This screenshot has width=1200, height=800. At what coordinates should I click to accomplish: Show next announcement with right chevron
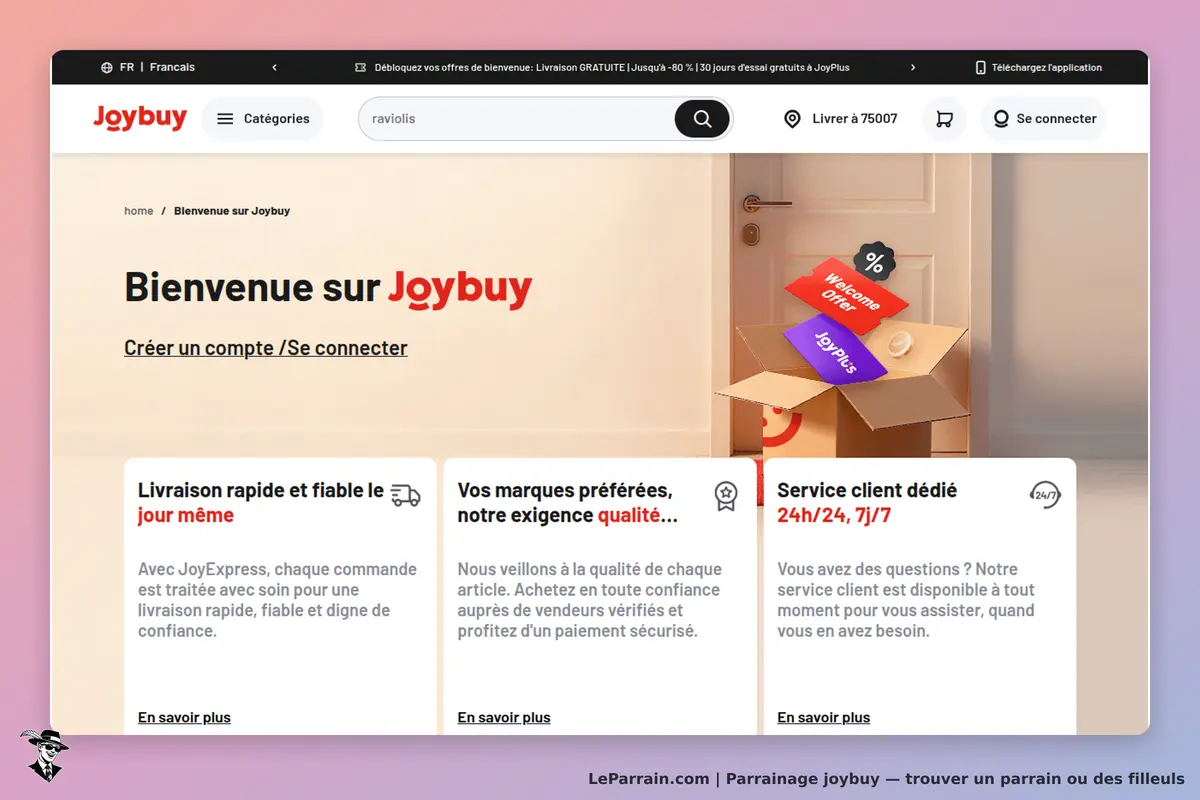[913, 68]
